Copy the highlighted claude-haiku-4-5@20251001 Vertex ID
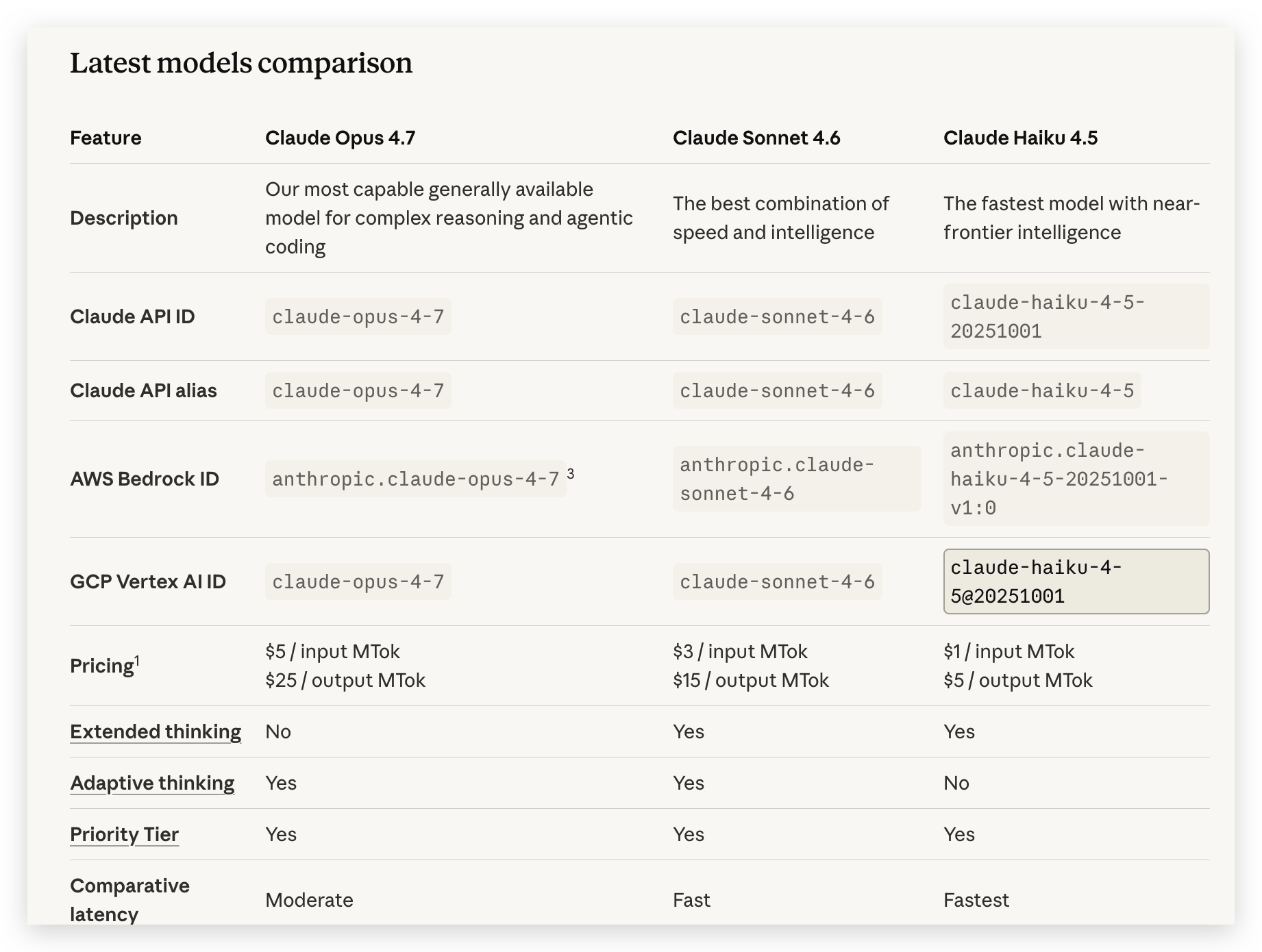The height and width of the screenshot is (952, 1262). (x=1076, y=581)
